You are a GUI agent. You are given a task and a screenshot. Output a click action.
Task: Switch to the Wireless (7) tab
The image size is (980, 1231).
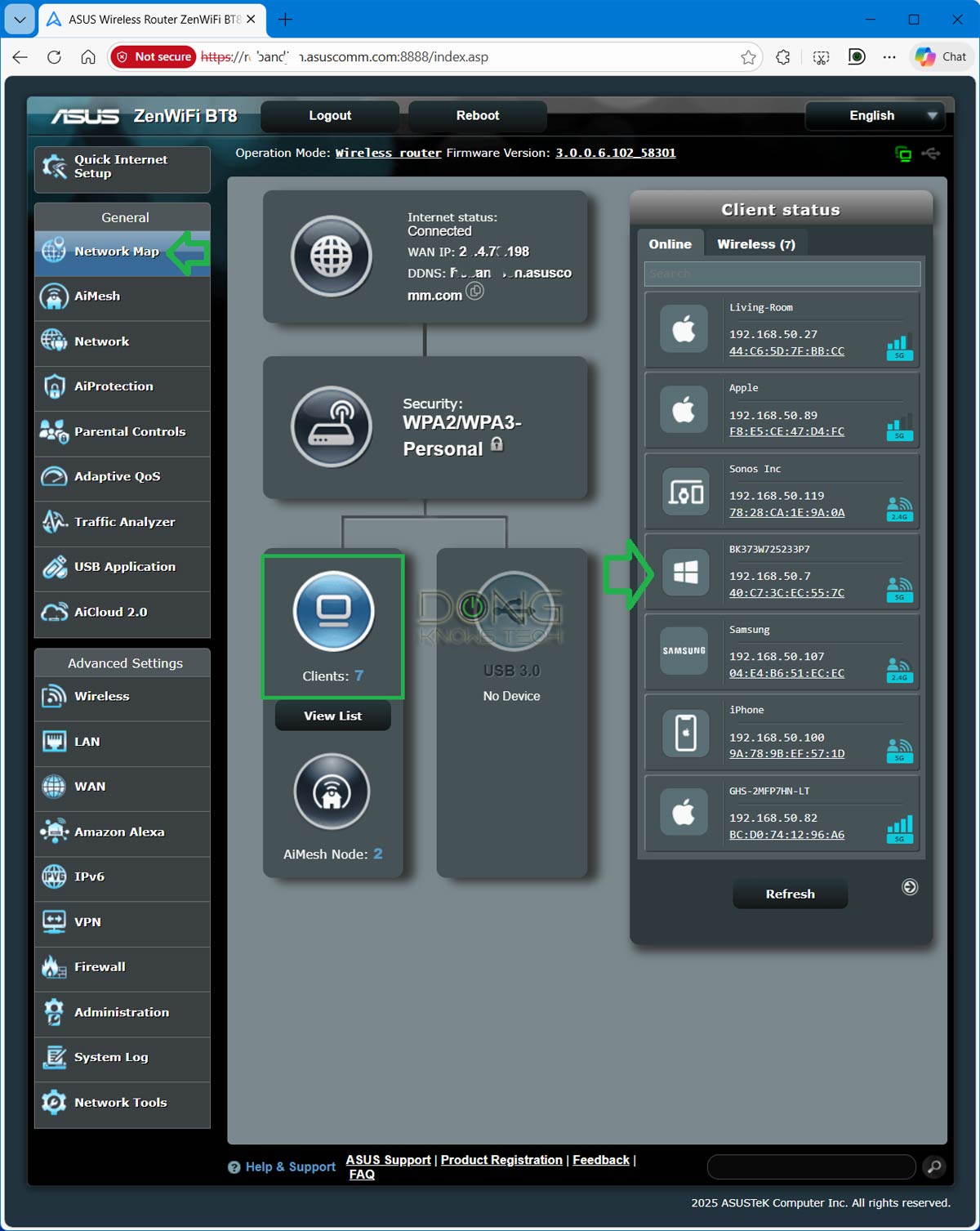(x=756, y=243)
